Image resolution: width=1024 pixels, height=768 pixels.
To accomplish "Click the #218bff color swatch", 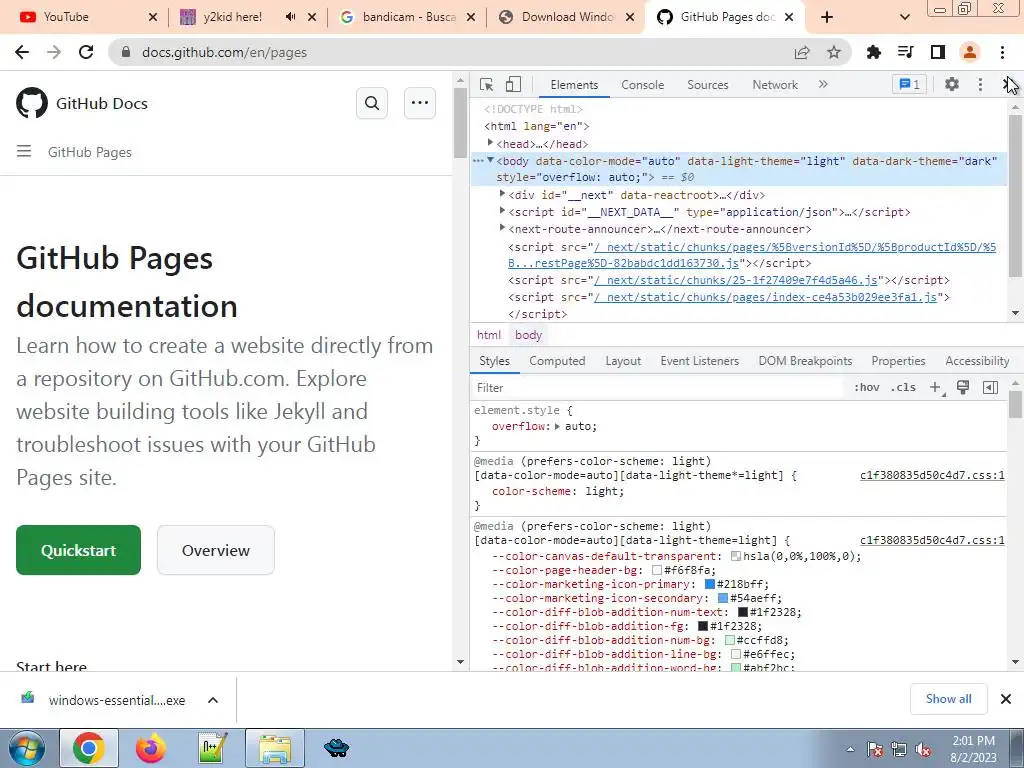I will coord(710,584).
